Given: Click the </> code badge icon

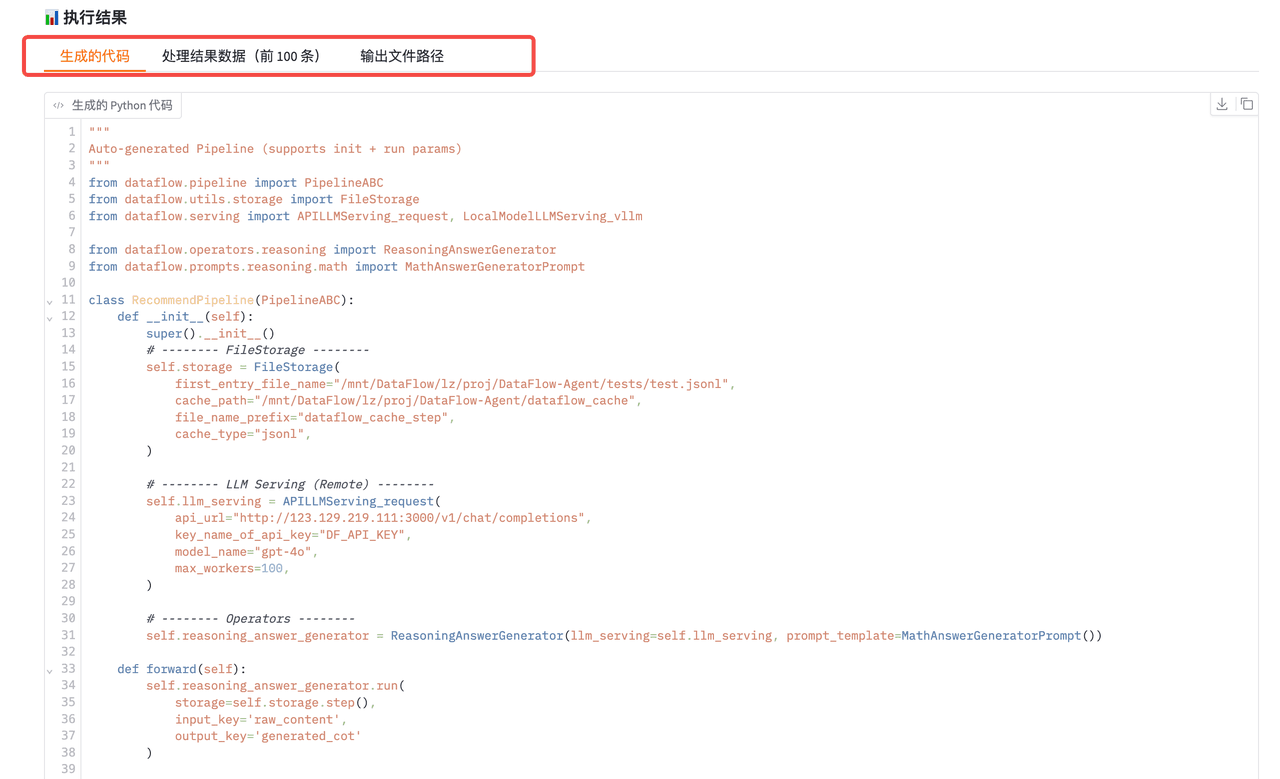Looking at the screenshot, I should pyautogui.click(x=59, y=104).
